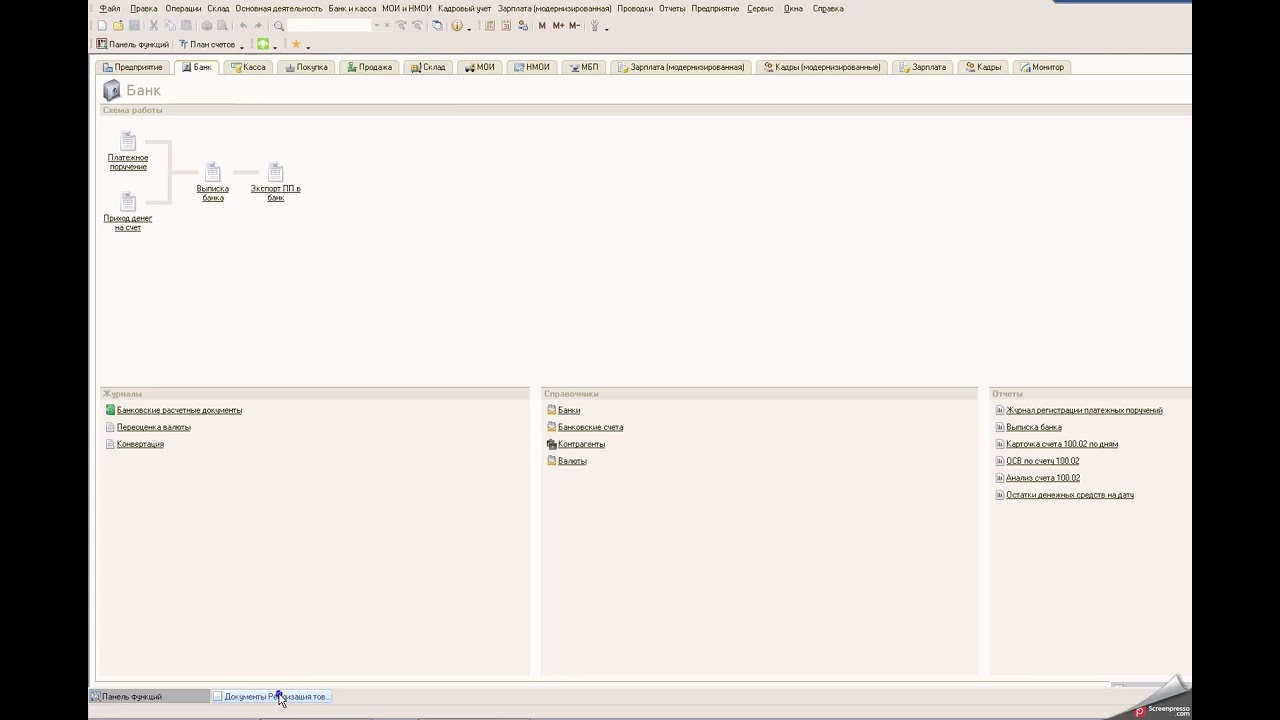This screenshot has height=720, width=1280.
Task: Open the Файл menu
Action: coord(109,8)
